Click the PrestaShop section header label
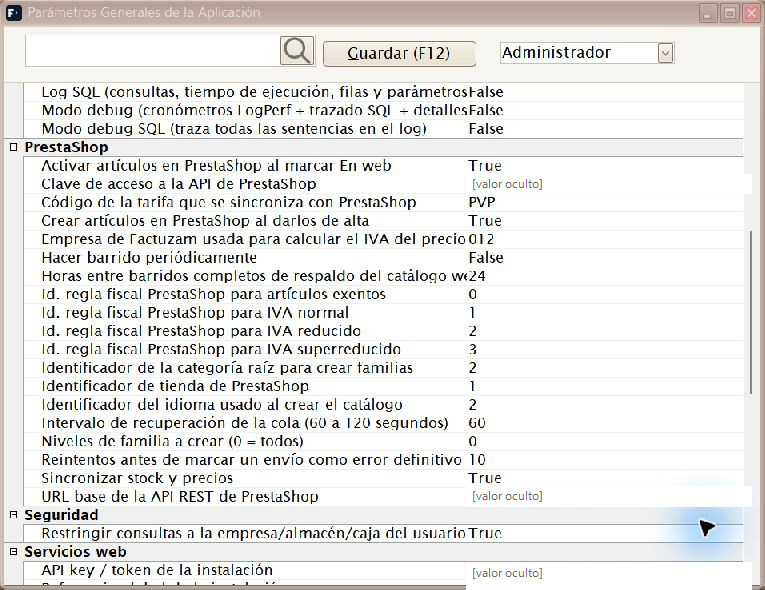765x590 pixels. [66, 147]
